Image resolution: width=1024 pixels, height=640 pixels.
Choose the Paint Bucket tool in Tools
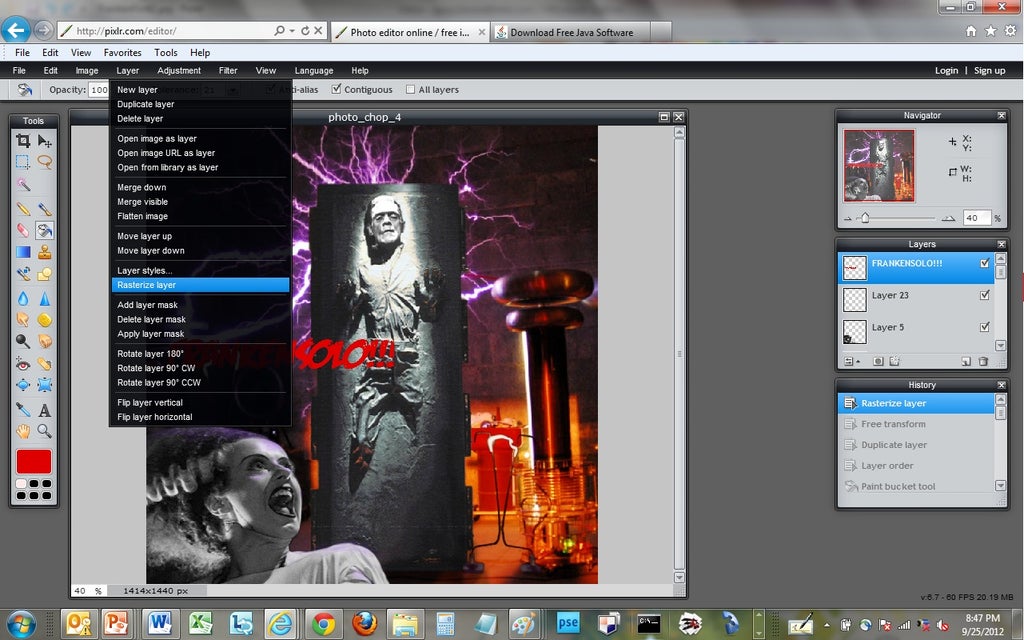(44, 230)
